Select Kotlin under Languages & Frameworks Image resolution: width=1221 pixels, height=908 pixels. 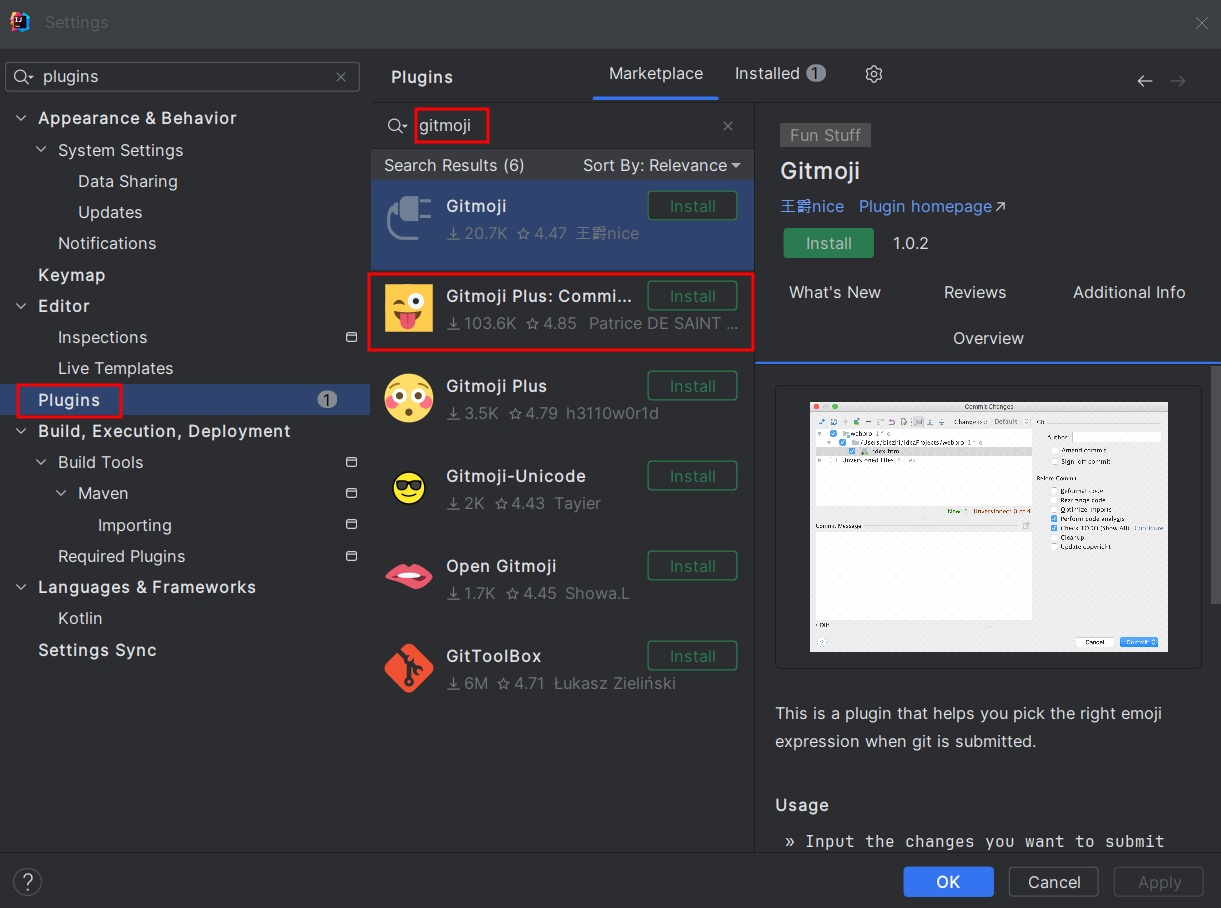tap(80, 618)
